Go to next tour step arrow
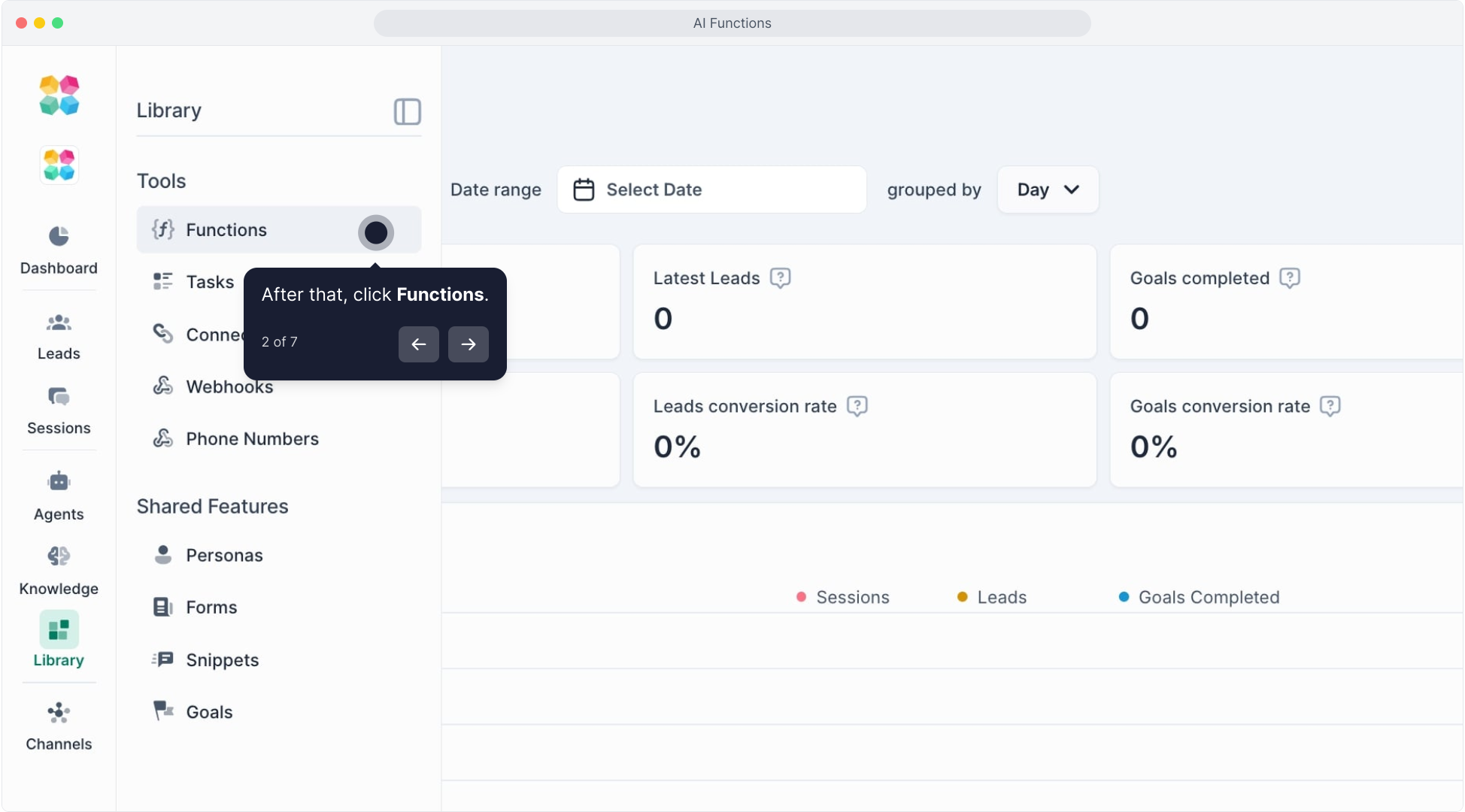The width and height of the screenshot is (1465, 812). 468,344
